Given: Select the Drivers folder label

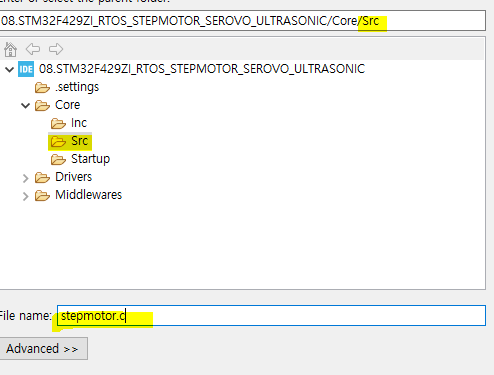Looking at the screenshot, I should pyautogui.click(x=74, y=177).
